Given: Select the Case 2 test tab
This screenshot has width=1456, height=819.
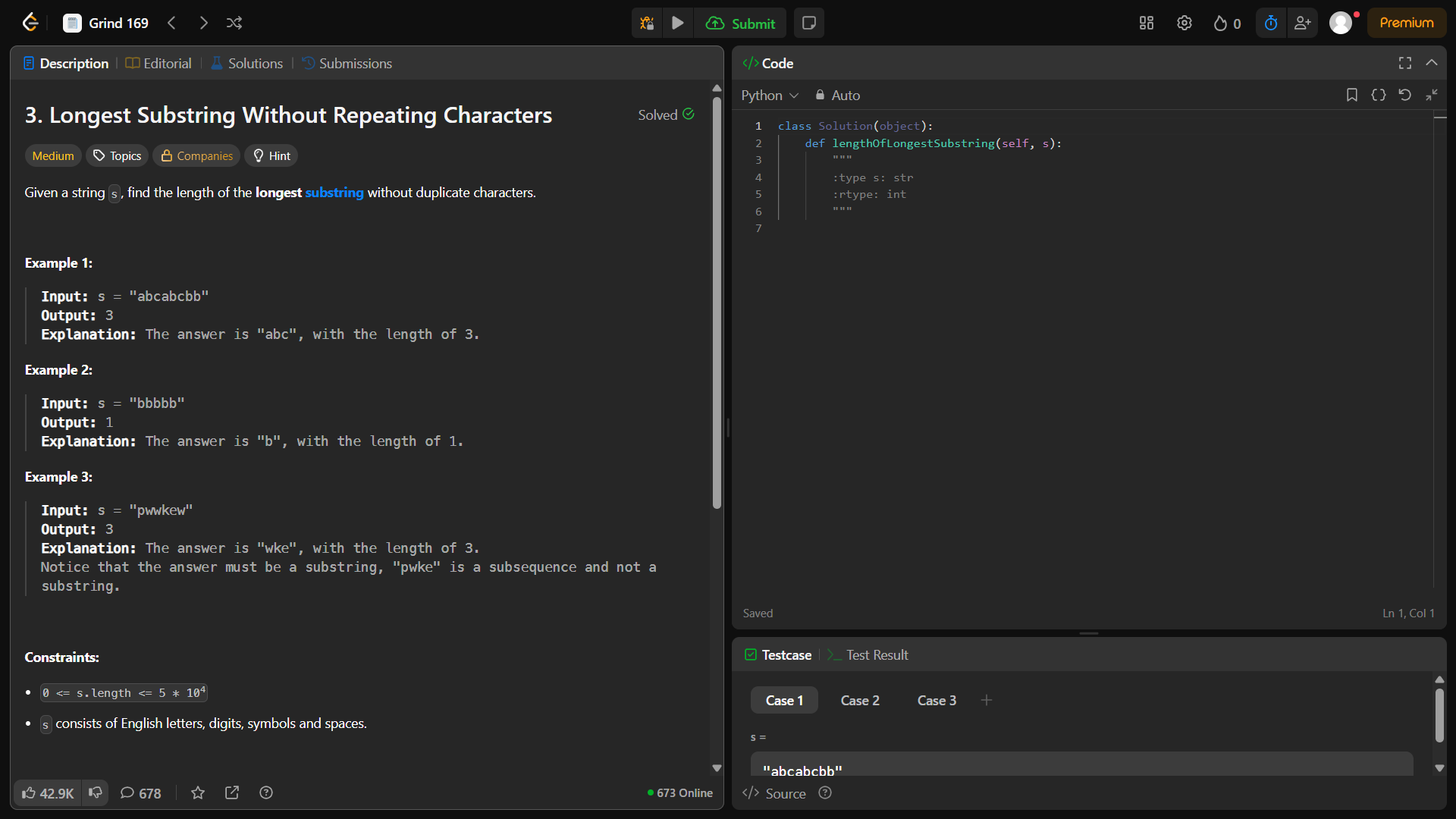Looking at the screenshot, I should [860, 700].
